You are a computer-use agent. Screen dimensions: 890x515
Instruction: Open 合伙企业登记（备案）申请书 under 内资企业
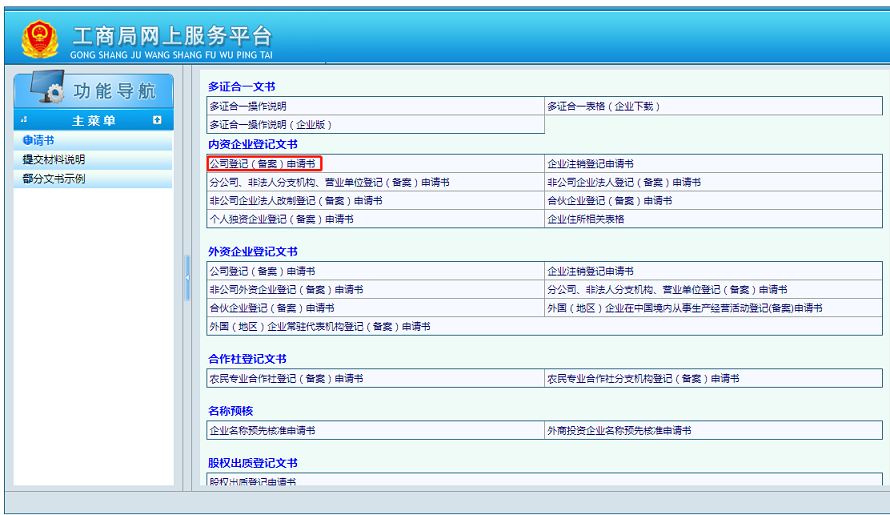pos(610,200)
